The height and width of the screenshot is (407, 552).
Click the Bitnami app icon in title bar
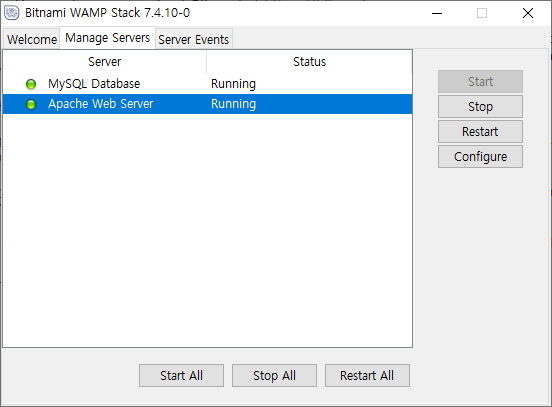point(12,13)
